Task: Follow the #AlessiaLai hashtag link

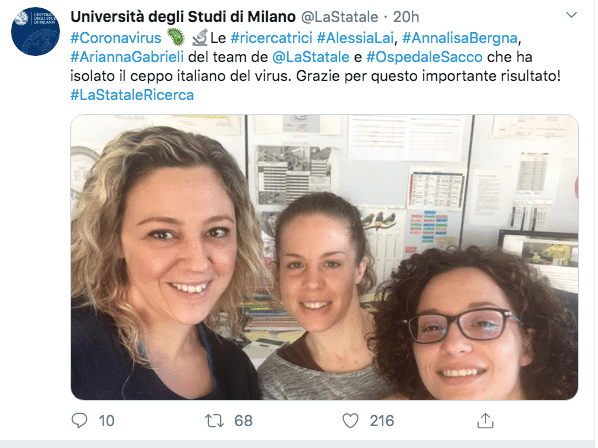Action: 355,38
